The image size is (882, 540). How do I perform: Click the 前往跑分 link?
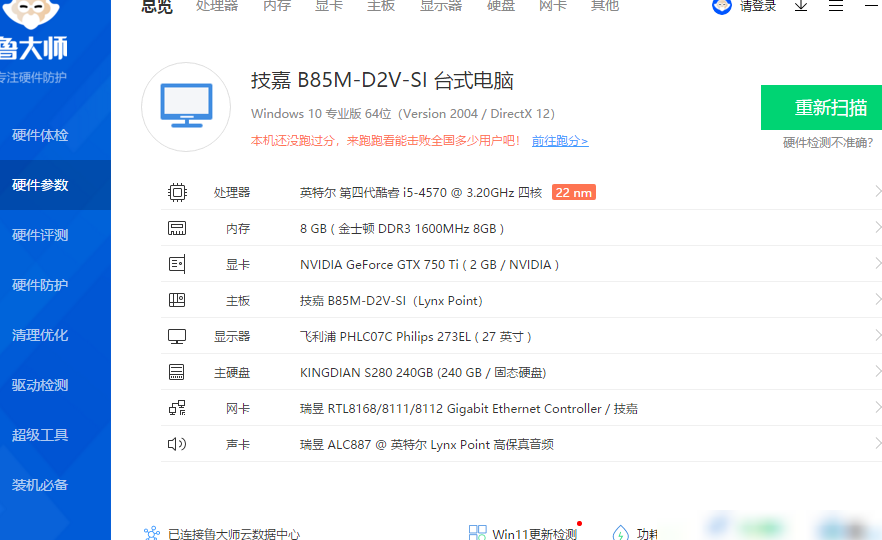[x=560, y=141]
